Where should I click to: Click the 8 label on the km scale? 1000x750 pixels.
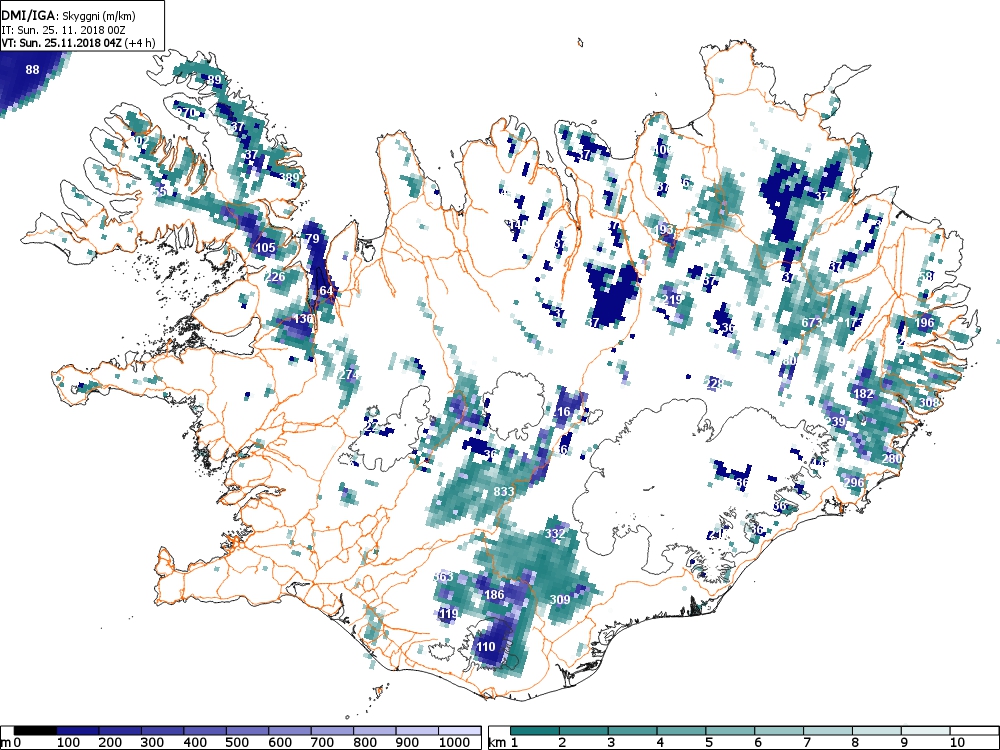[x=855, y=742]
